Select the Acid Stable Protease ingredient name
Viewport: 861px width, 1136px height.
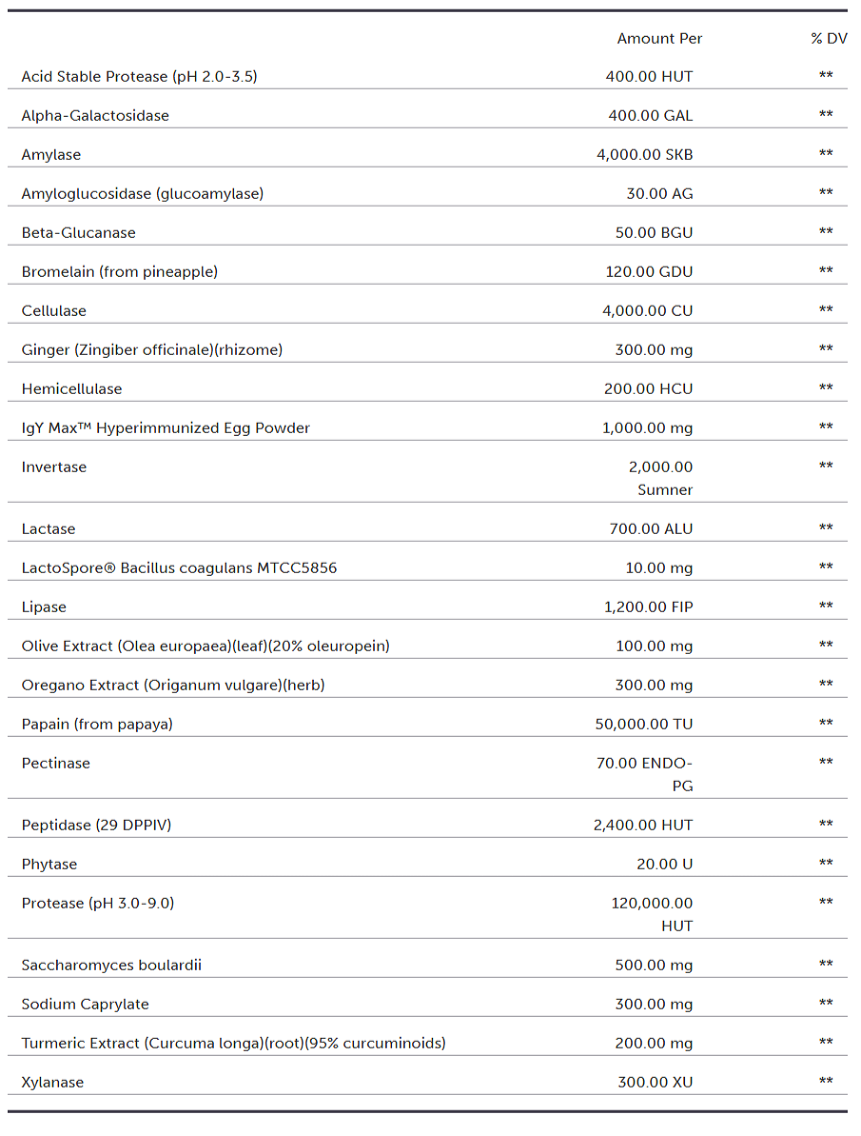[x=139, y=76]
